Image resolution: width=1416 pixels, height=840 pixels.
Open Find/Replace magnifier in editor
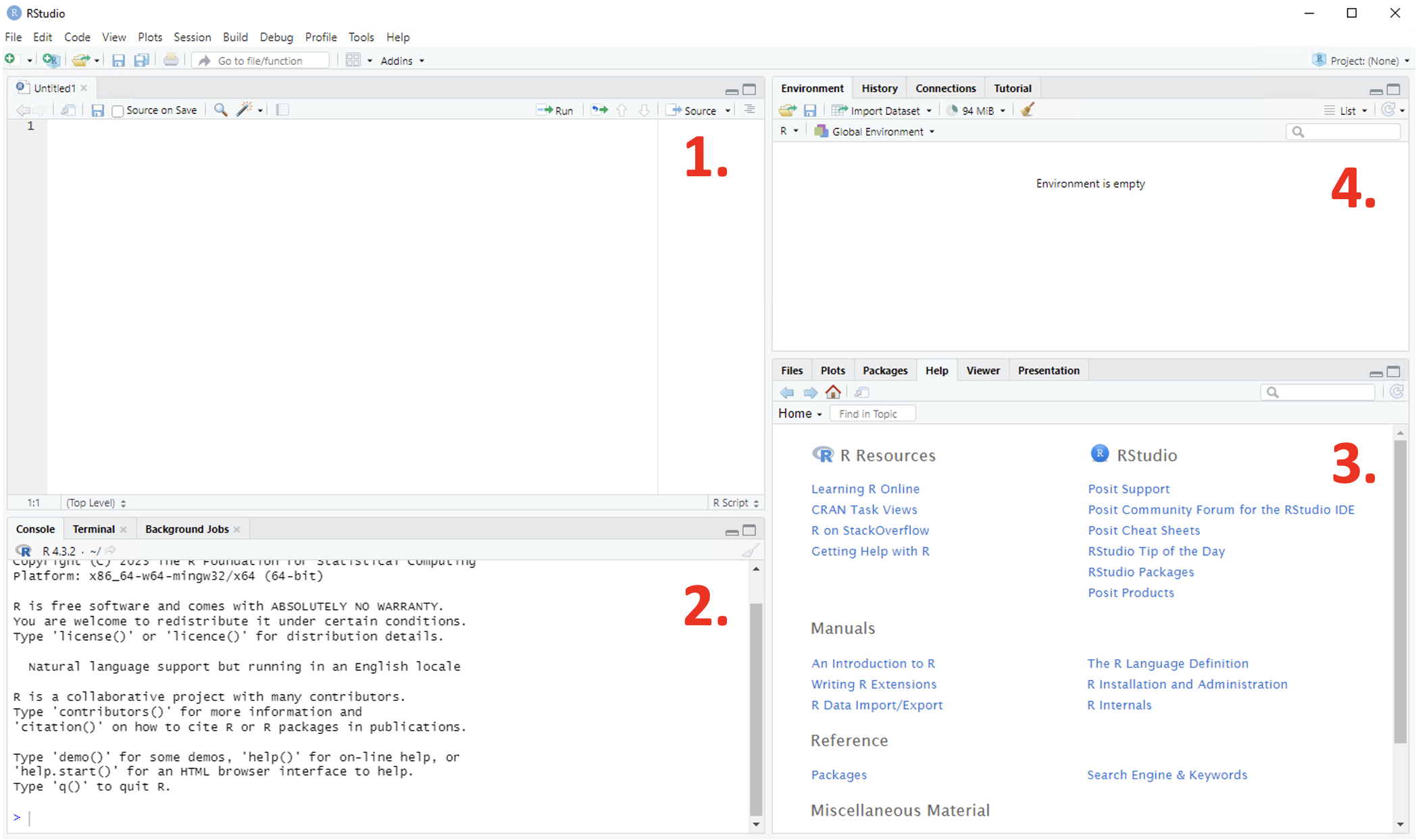220,109
